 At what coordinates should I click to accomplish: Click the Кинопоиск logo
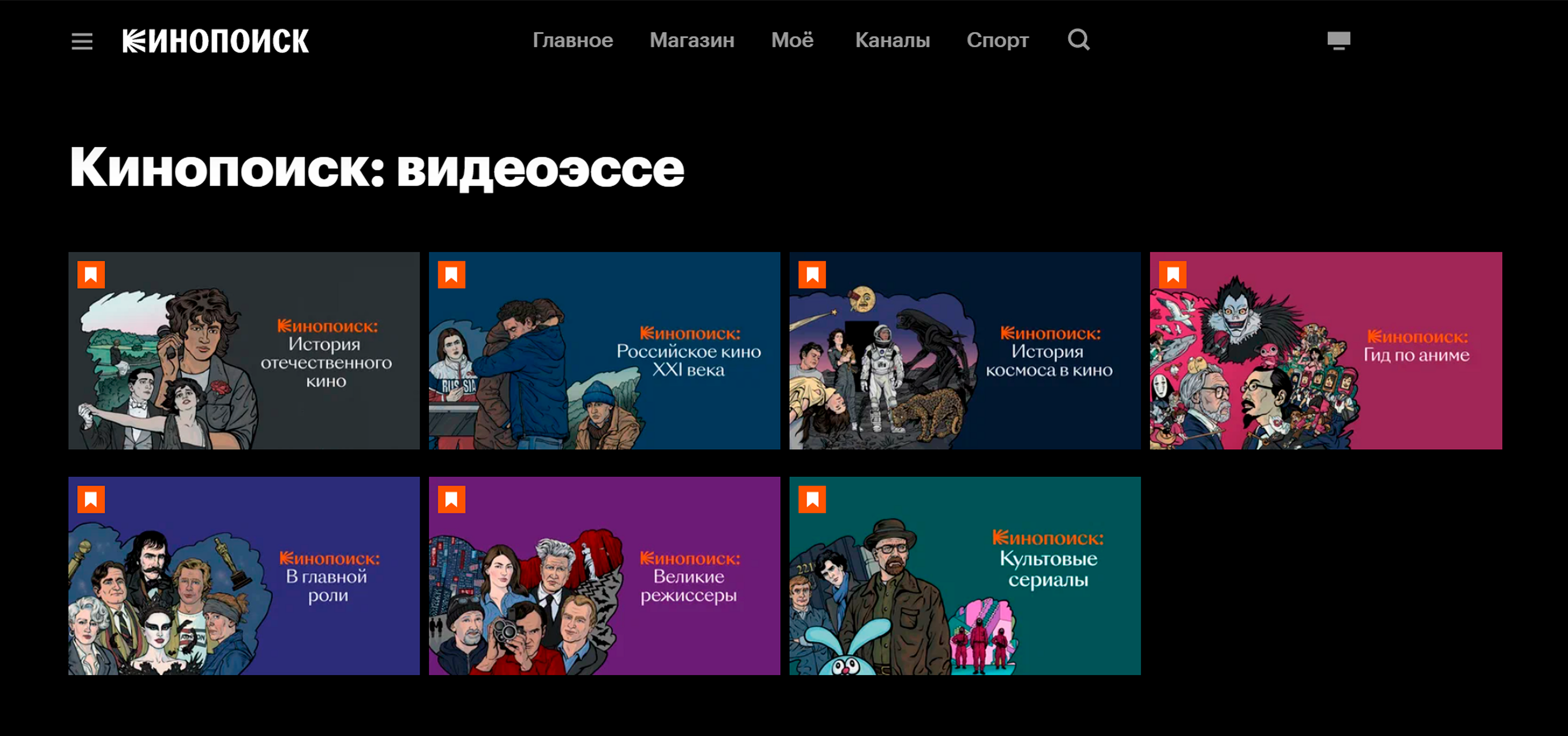point(216,41)
